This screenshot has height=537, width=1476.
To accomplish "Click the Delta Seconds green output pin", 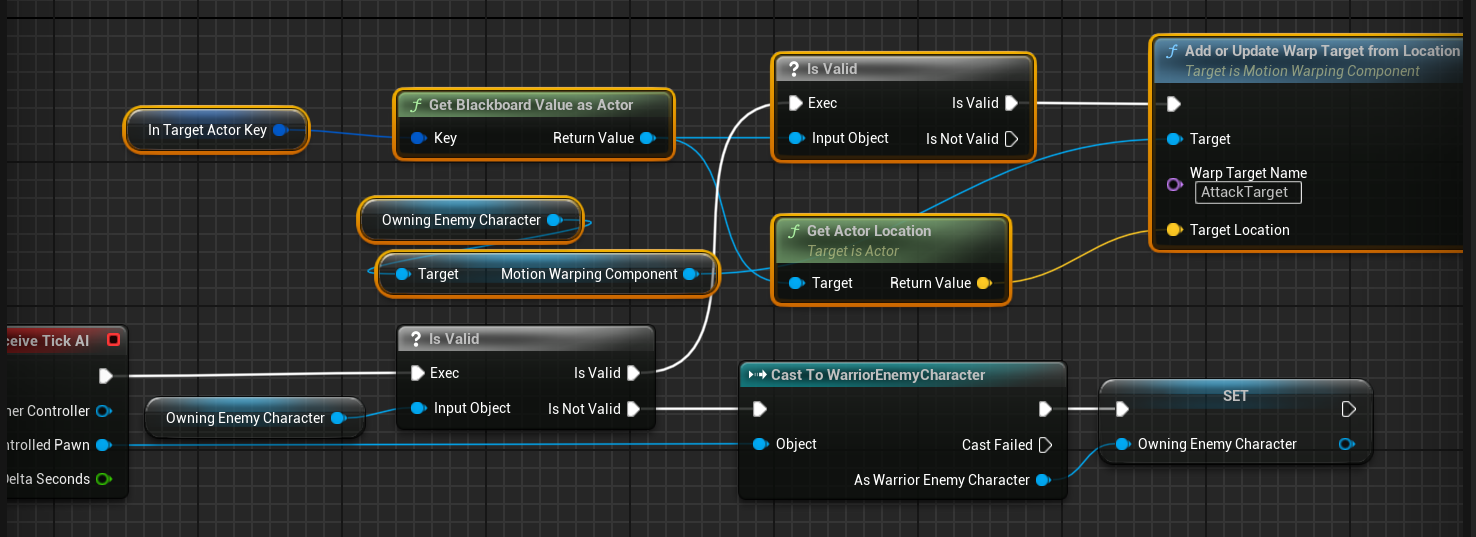I will (x=102, y=479).
